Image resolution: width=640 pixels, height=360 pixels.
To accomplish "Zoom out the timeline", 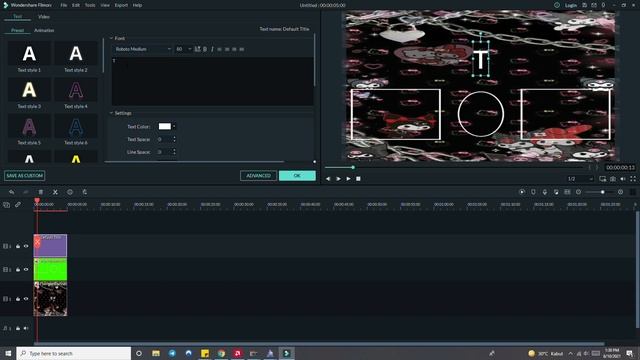I will (578, 192).
